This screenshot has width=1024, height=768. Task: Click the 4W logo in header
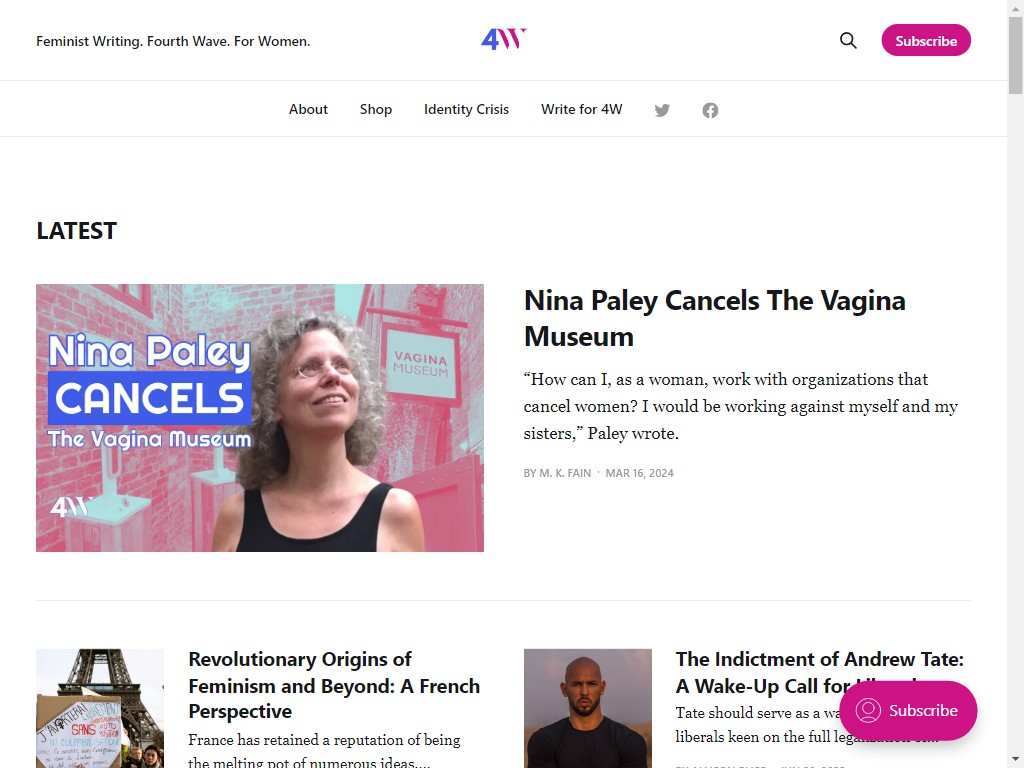tap(503, 40)
